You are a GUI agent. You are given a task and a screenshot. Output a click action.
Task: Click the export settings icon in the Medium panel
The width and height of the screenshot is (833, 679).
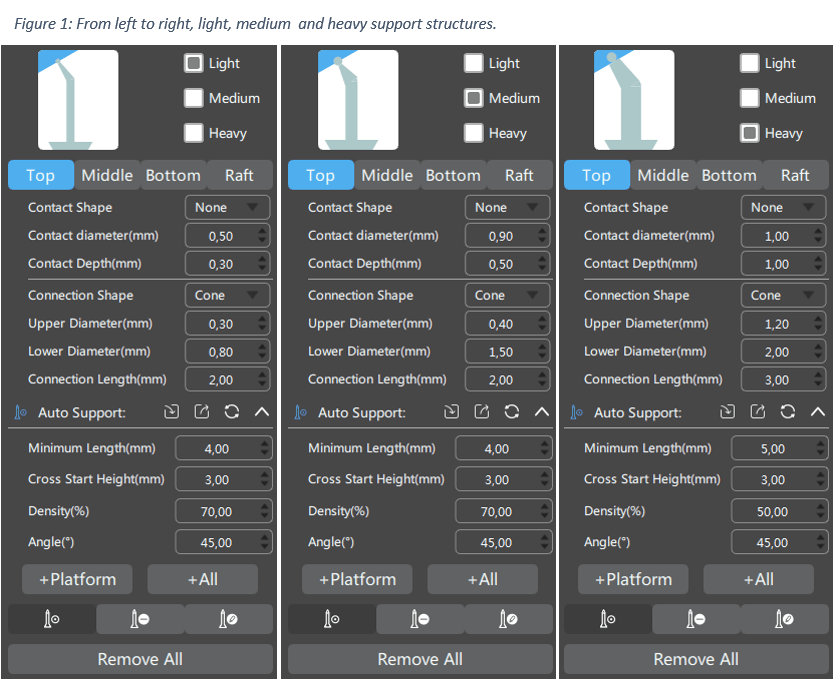click(x=481, y=412)
